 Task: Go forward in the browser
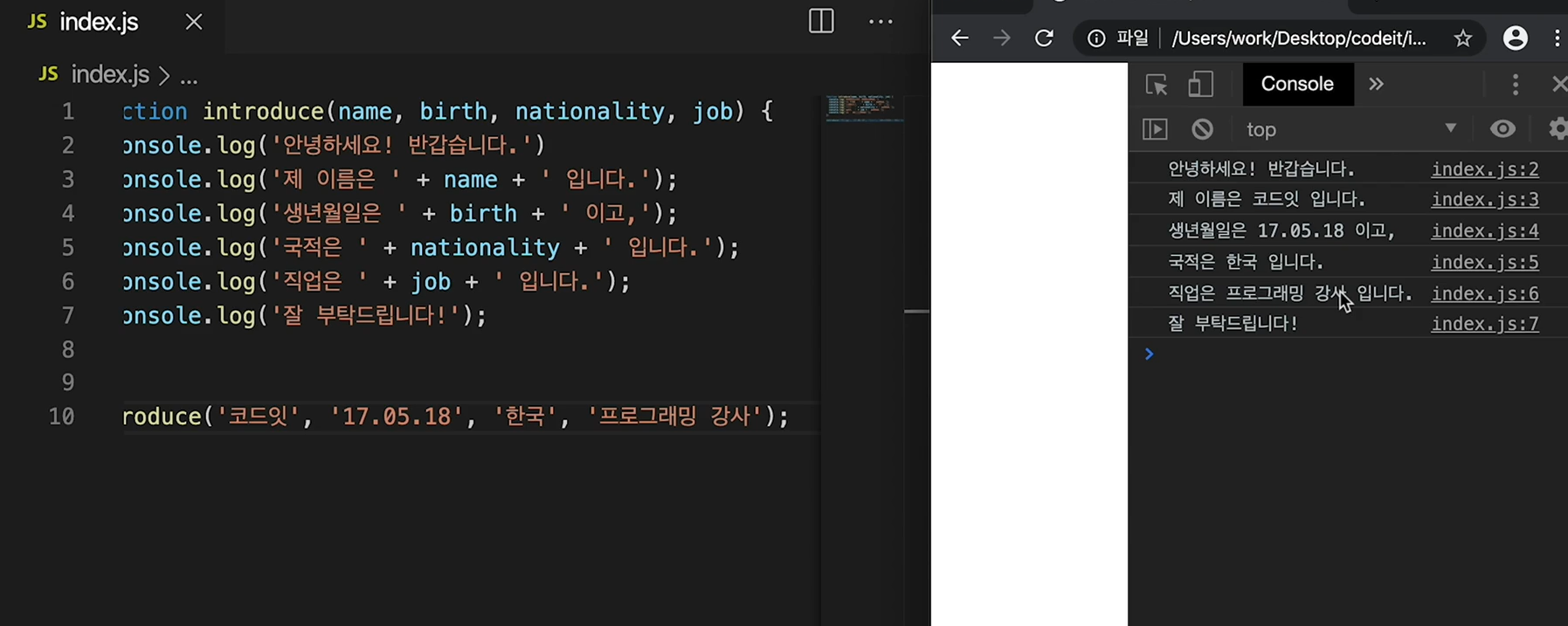(1002, 38)
